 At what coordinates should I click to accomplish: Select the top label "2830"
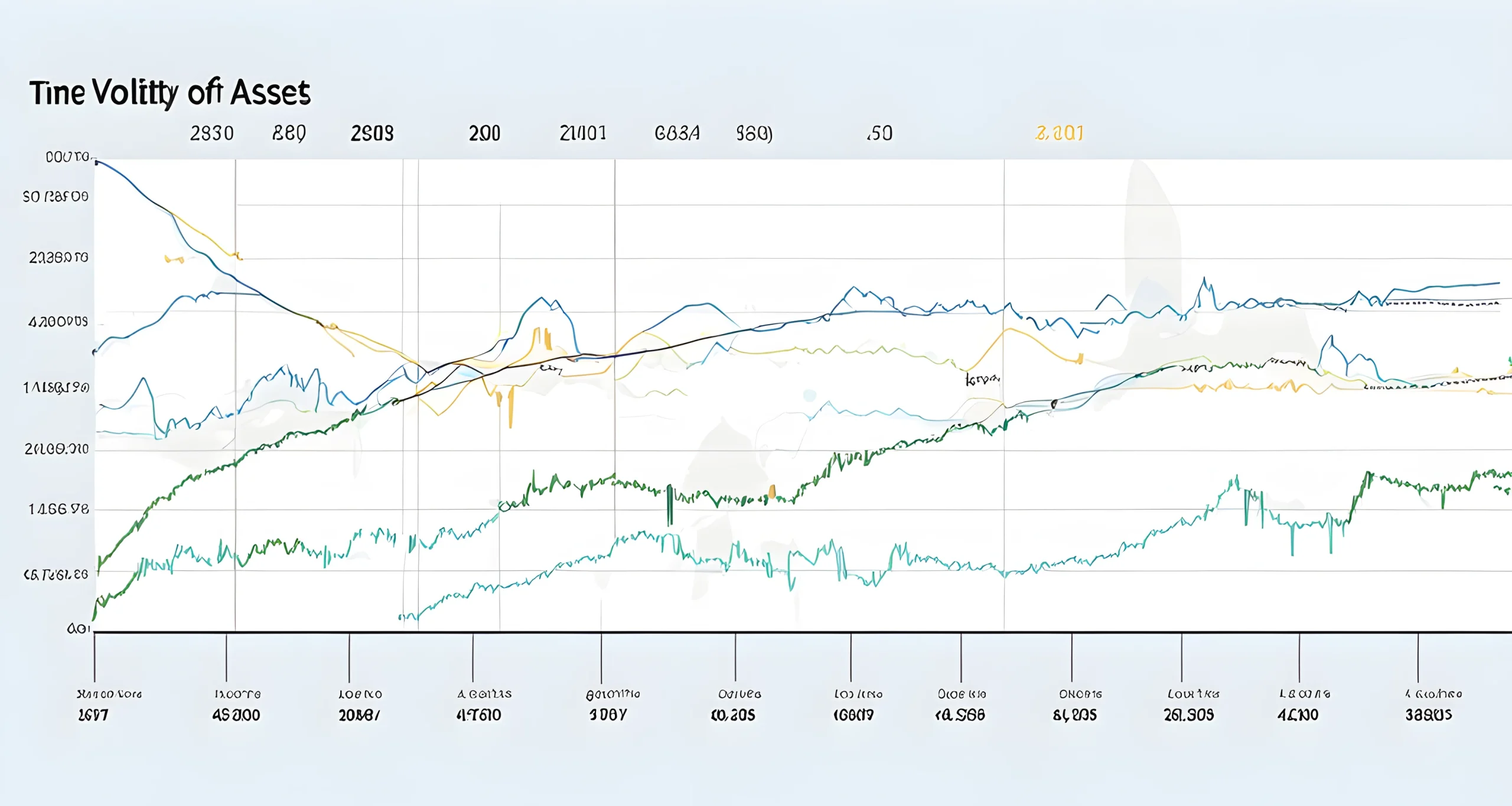pos(212,133)
